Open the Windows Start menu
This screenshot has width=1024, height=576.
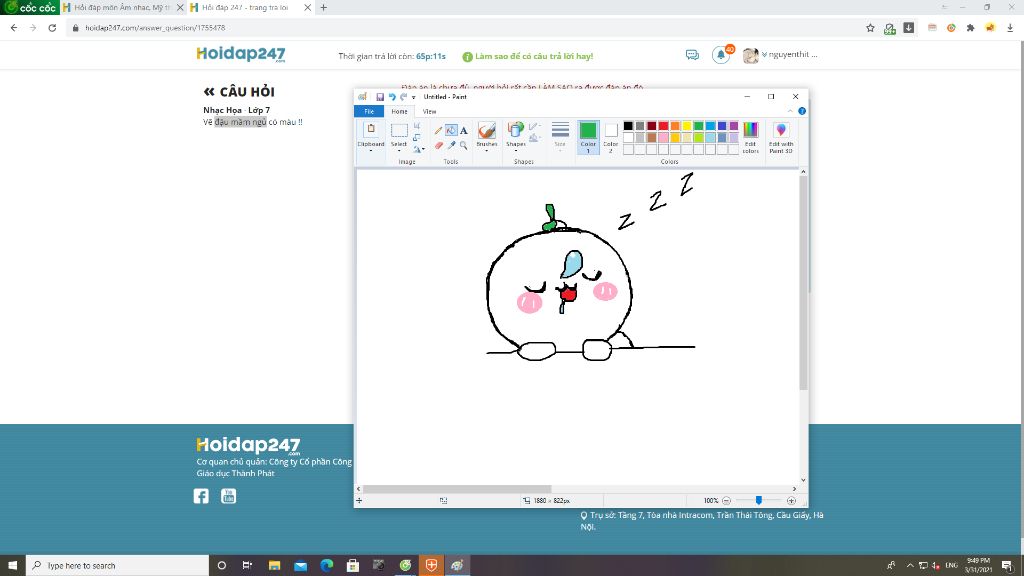point(12,566)
